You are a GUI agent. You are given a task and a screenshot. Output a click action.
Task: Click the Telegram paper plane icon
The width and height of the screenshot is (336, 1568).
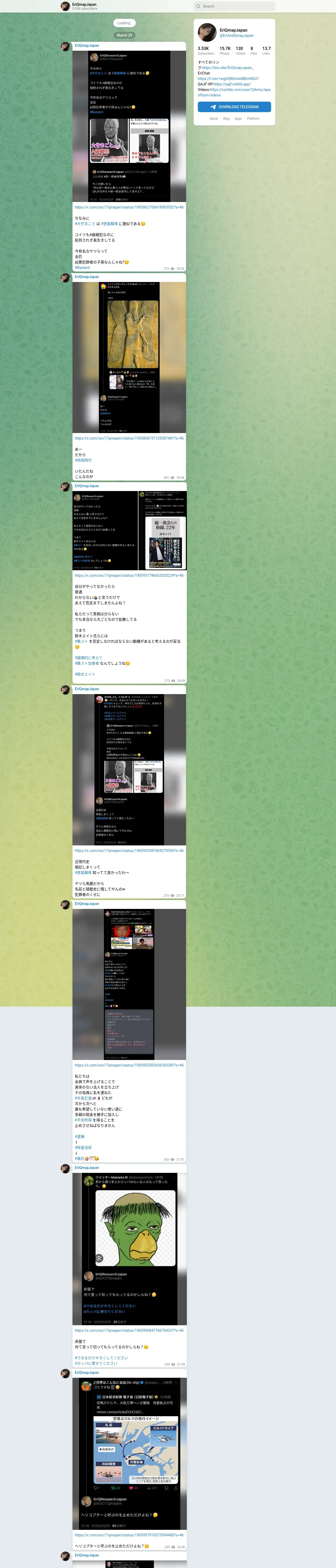213,107
